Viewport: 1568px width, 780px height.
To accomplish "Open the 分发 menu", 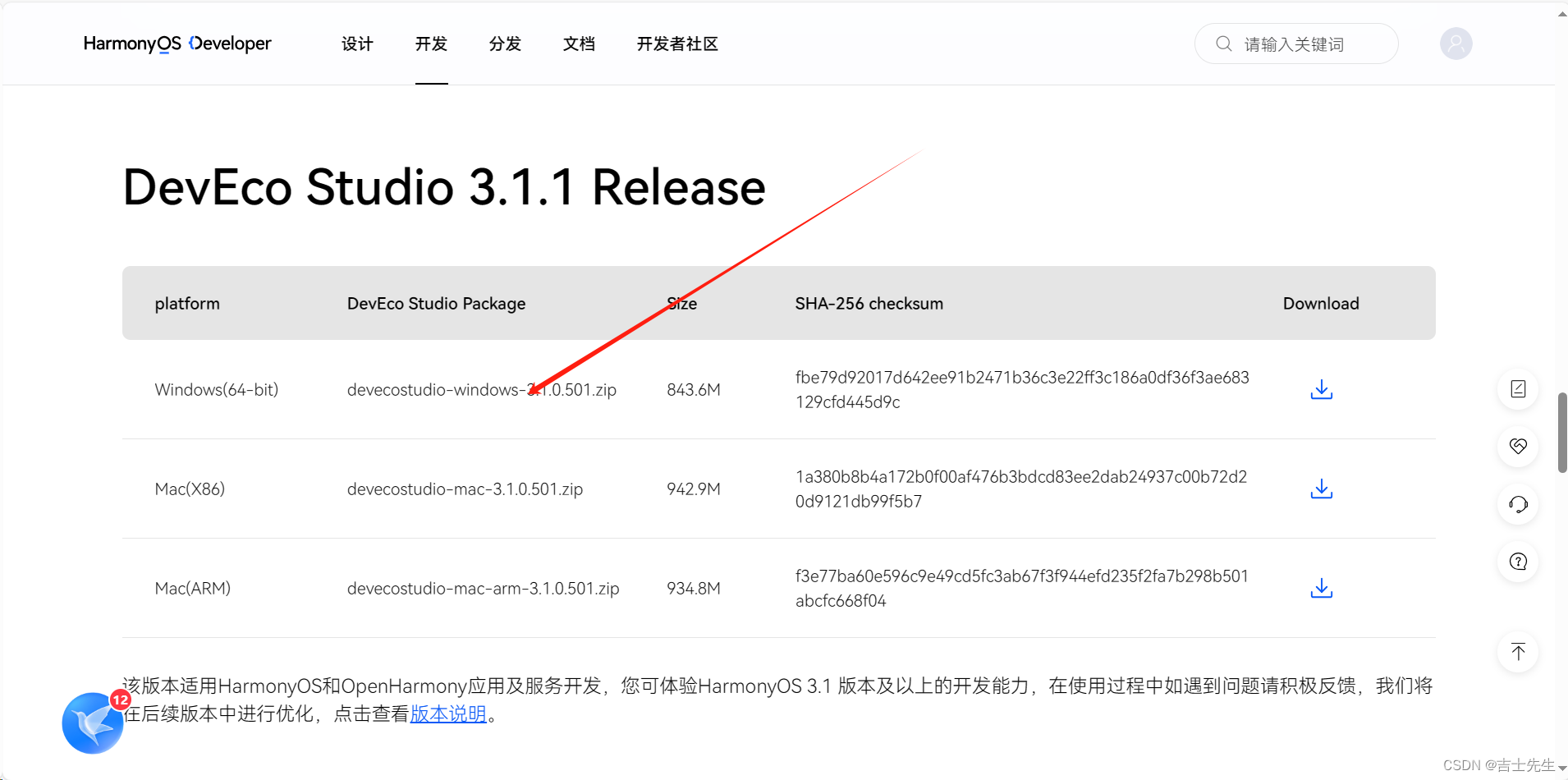I will pos(505,44).
